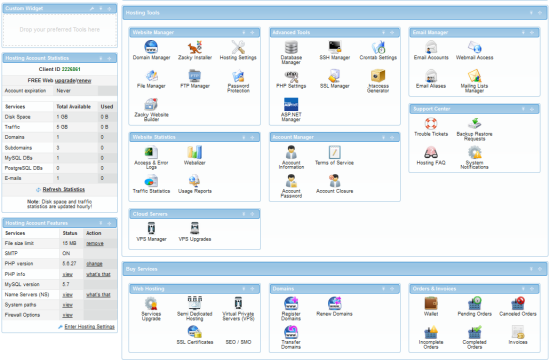Open Htaccess Generator
This screenshot has width=550, height=363.
tap(378, 81)
